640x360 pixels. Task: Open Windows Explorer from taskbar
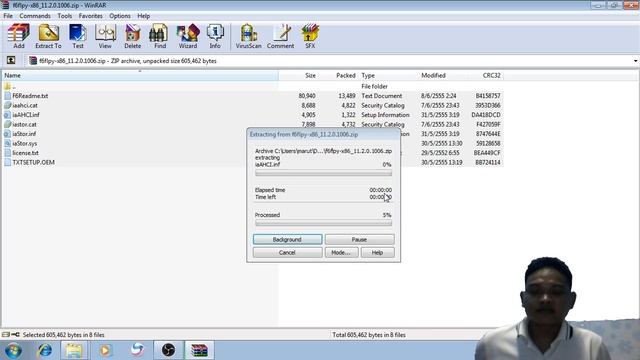click(x=74, y=350)
